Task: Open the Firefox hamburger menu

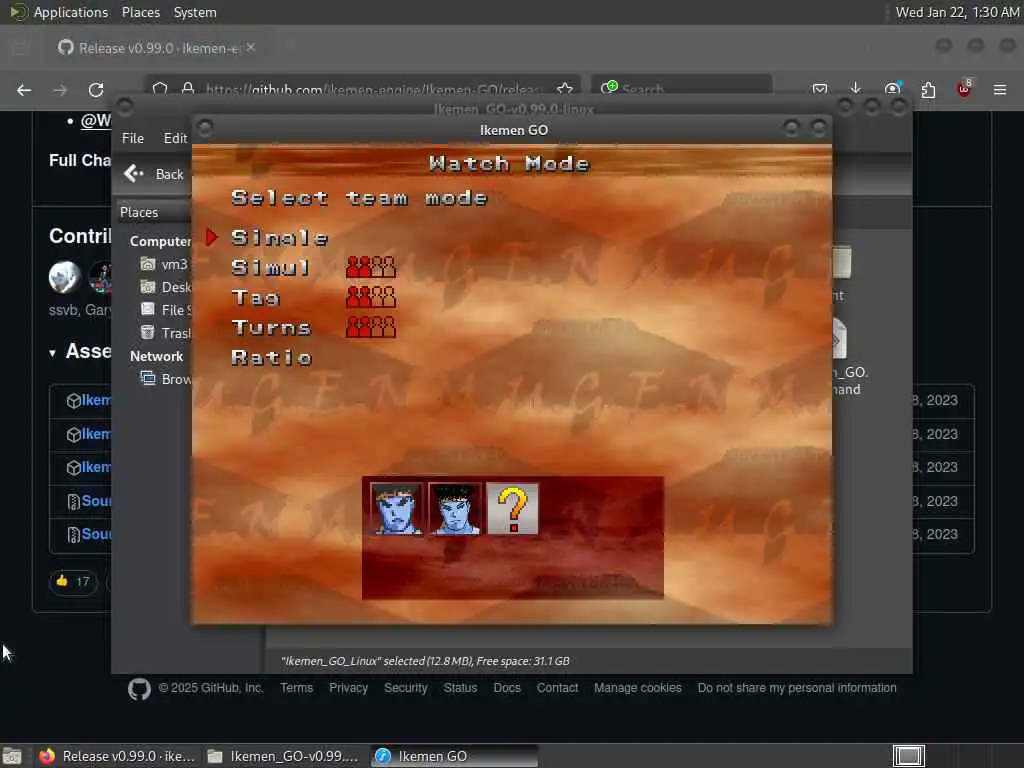Action: [x=1000, y=89]
